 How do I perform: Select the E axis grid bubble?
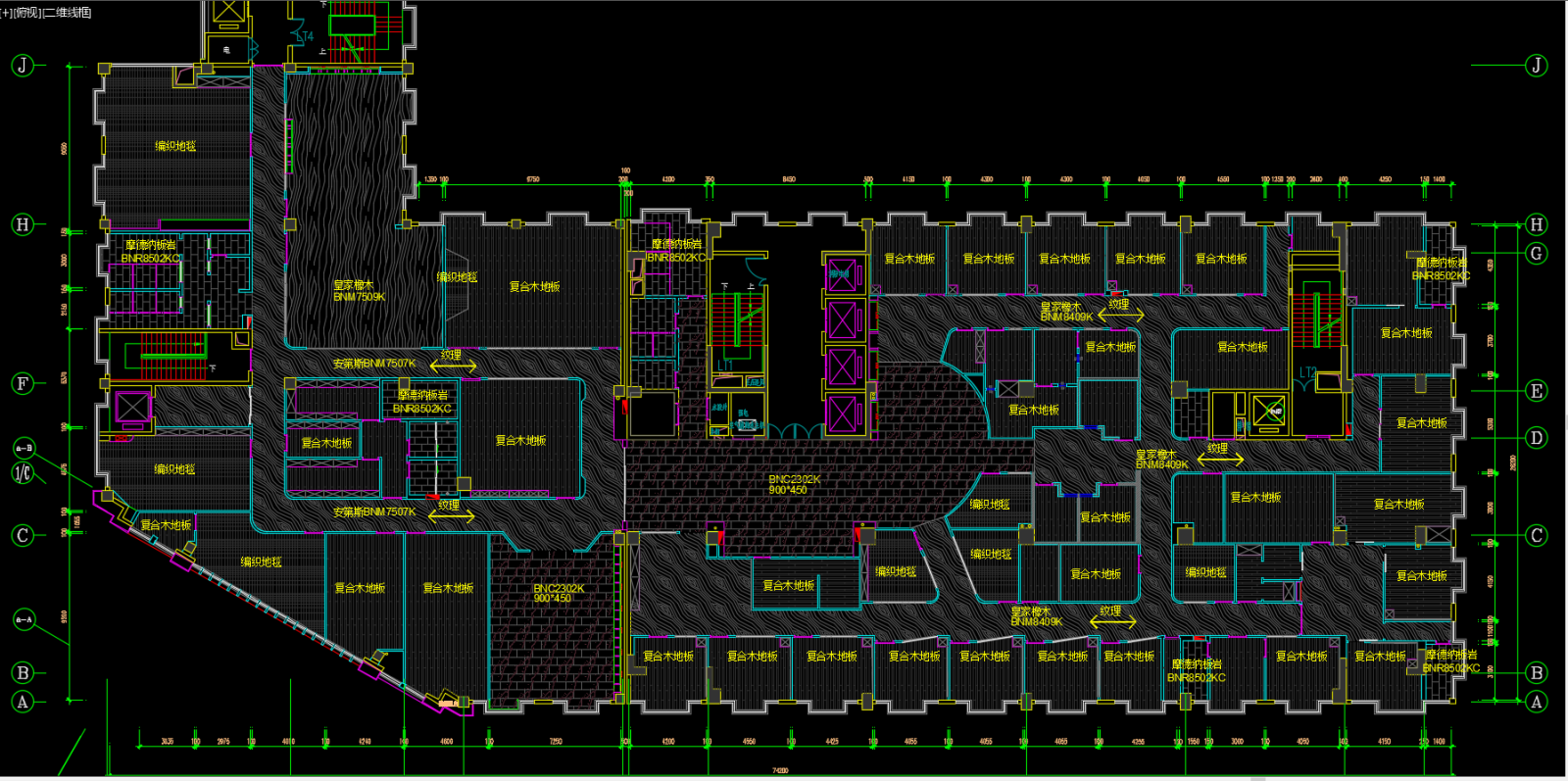pos(1537,391)
